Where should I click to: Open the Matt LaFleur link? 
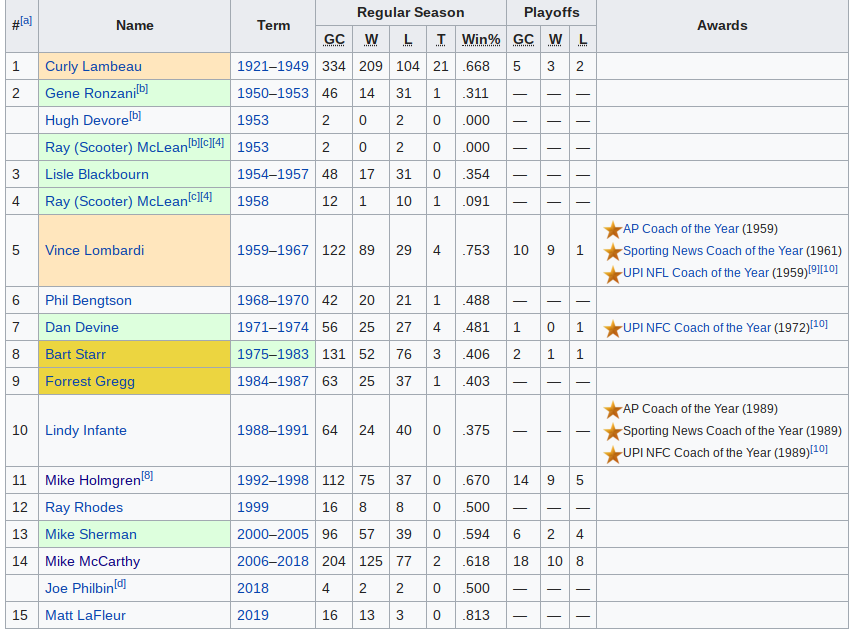pyautogui.click(x=86, y=616)
